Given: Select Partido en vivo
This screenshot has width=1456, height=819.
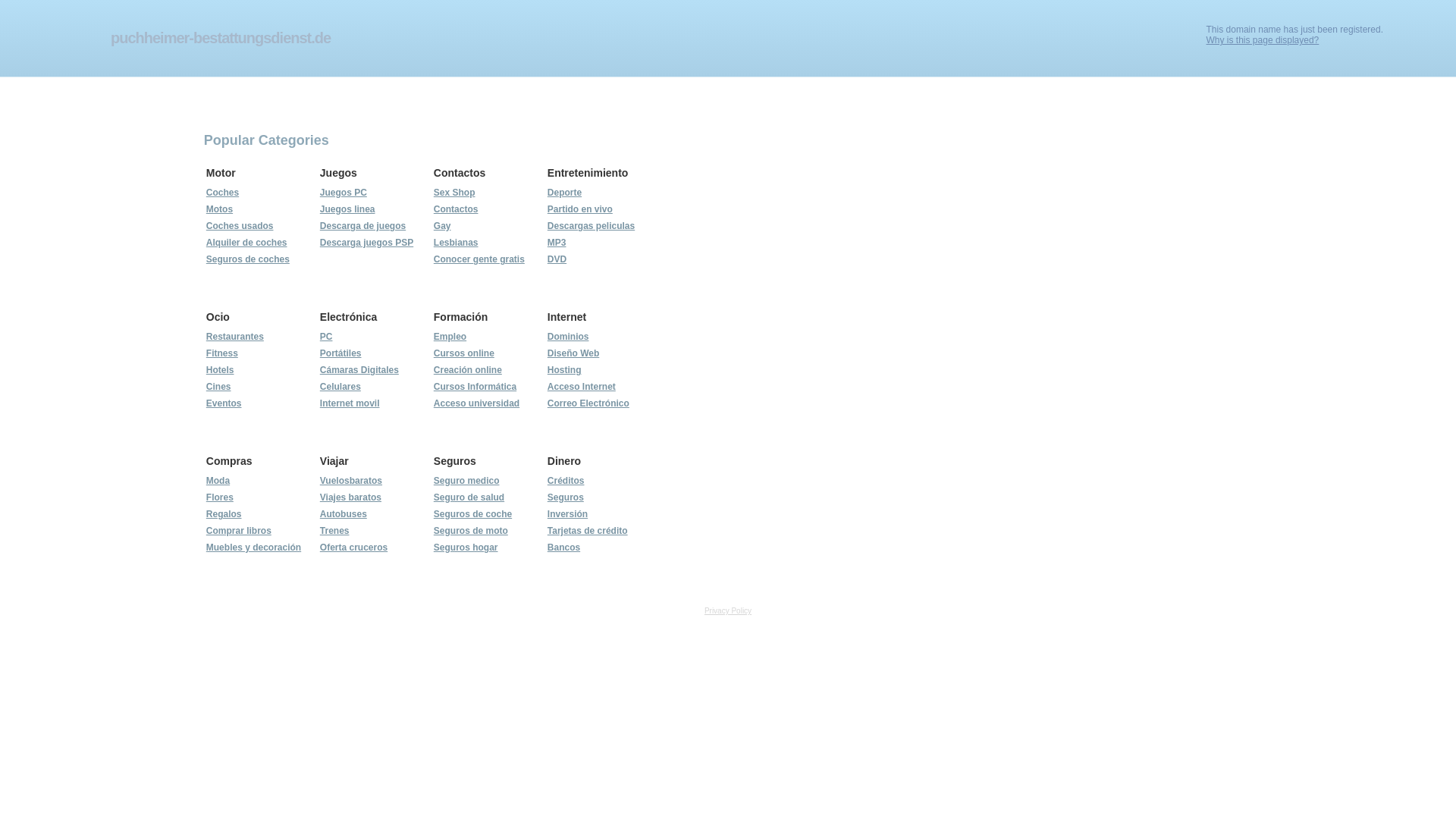Looking at the screenshot, I should [580, 209].
